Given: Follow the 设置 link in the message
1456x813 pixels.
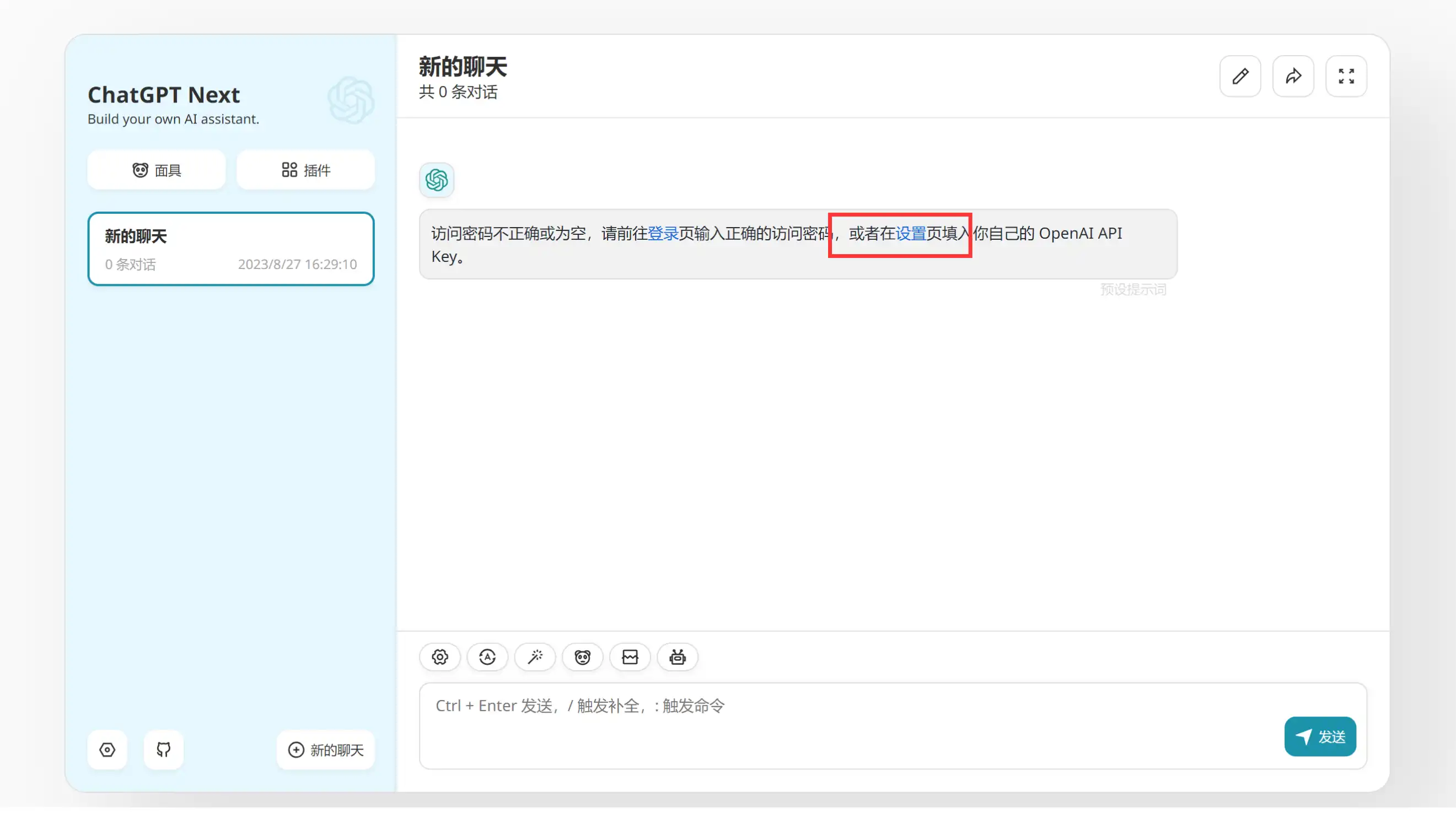Looking at the screenshot, I should pos(911,233).
